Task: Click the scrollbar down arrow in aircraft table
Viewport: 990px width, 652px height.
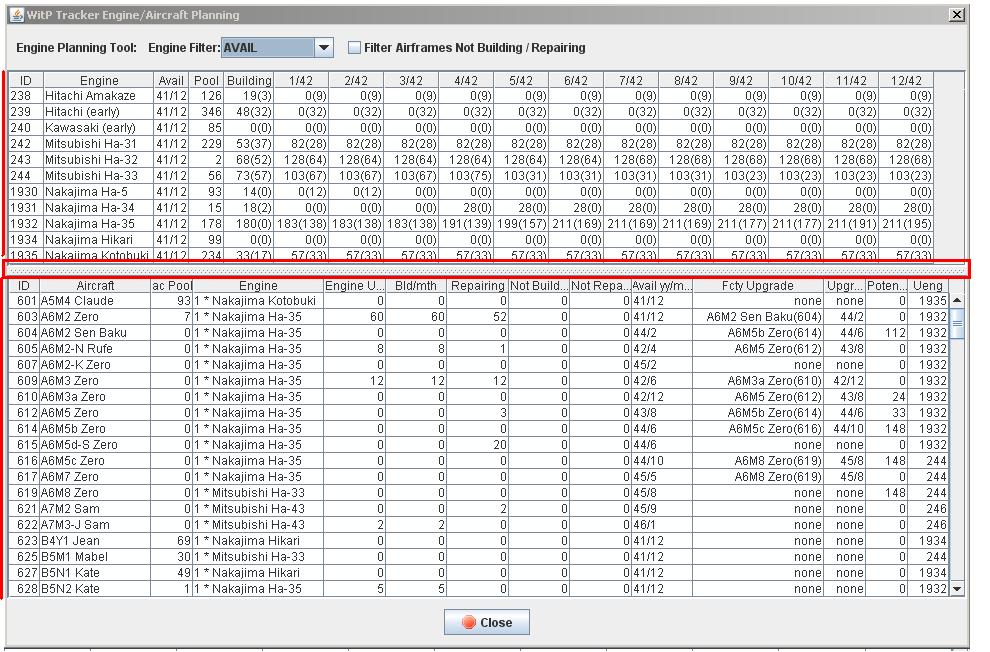Action: [957, 589]
